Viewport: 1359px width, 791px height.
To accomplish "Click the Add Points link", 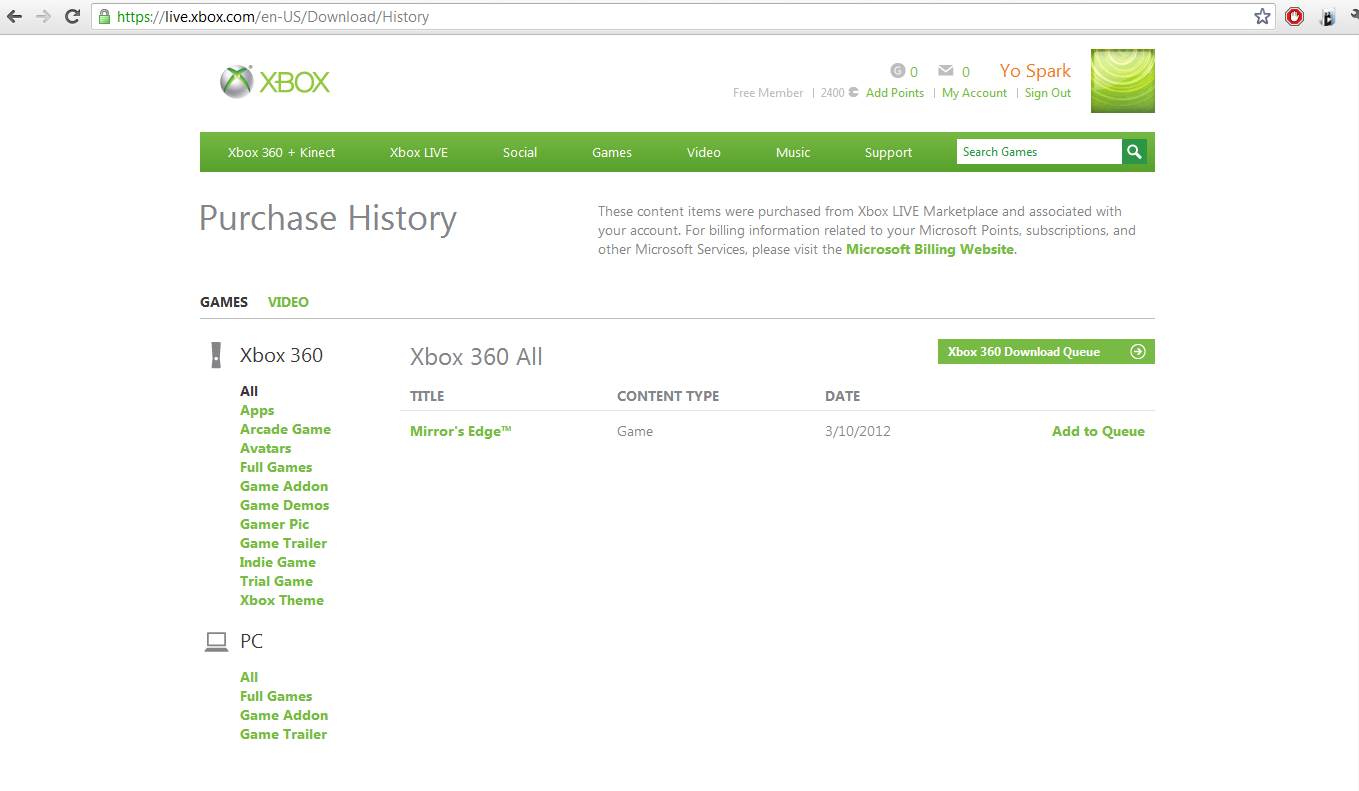I will coord(895,93).
